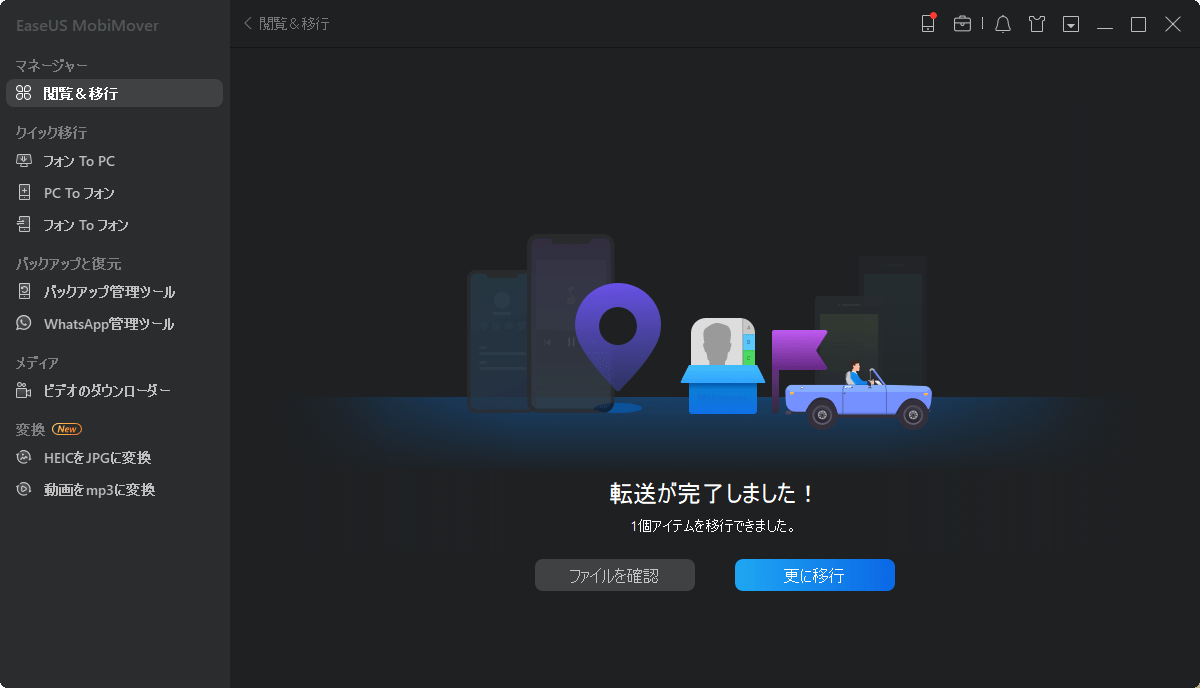Open the gift promotion icon
1200x688 pixels.
tap(1036, 23)
